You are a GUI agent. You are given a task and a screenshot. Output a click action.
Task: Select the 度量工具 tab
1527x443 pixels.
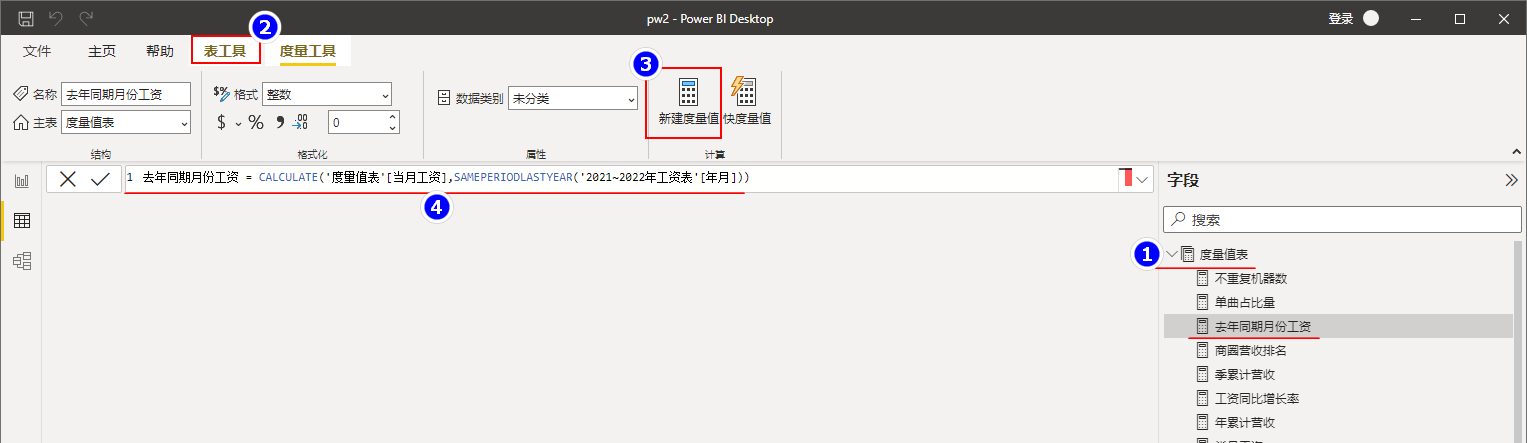tap(308, 51)
